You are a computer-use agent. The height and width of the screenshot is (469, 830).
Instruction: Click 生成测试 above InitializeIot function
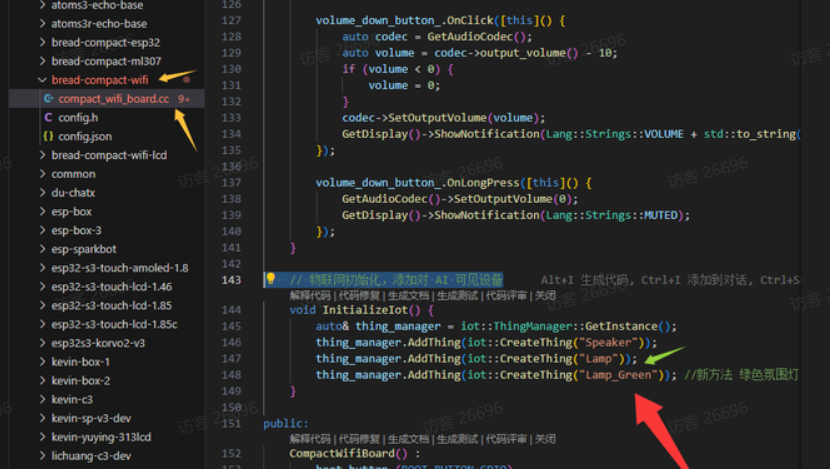[x=457, y=295]
